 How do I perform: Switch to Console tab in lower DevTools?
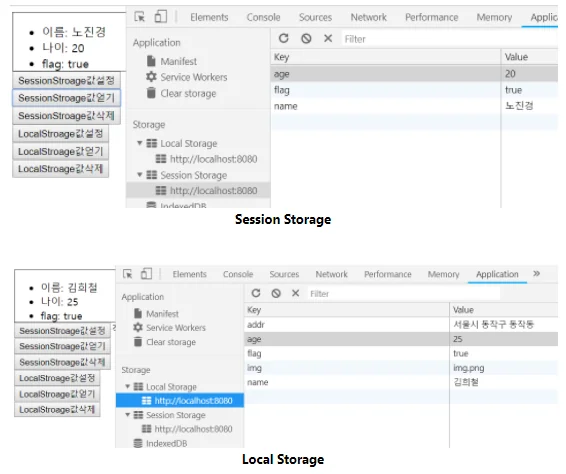pyautogui.click(x=238, y=274)
